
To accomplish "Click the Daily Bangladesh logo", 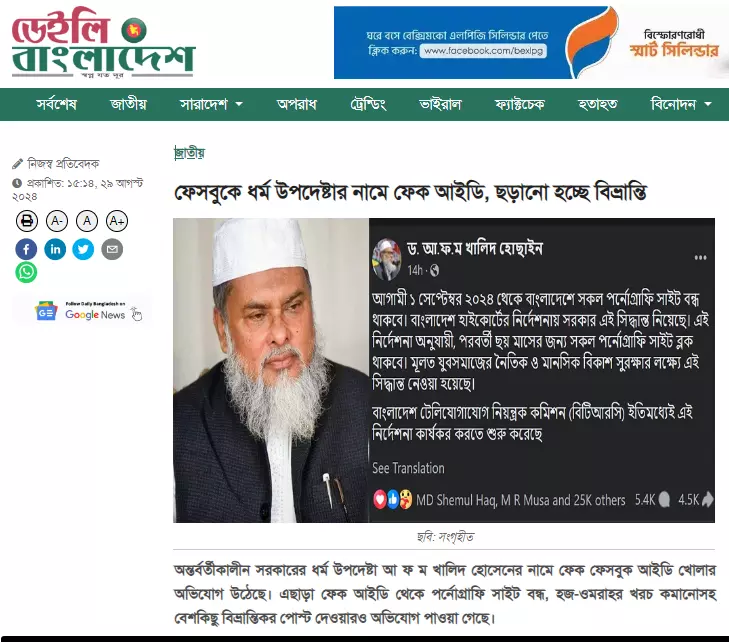I will click(103, 42).
